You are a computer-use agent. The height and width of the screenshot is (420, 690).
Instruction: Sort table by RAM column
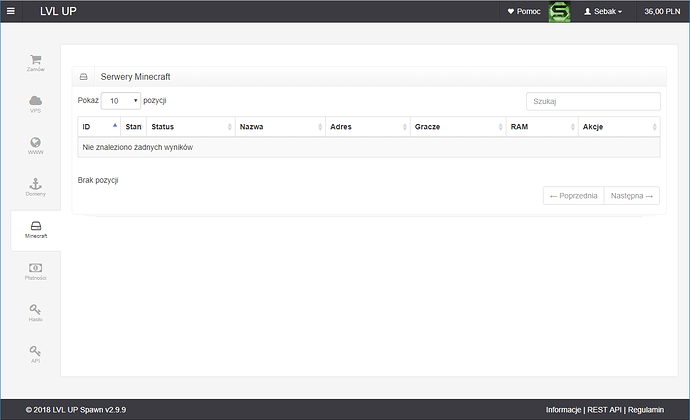[x=540, y=127]
